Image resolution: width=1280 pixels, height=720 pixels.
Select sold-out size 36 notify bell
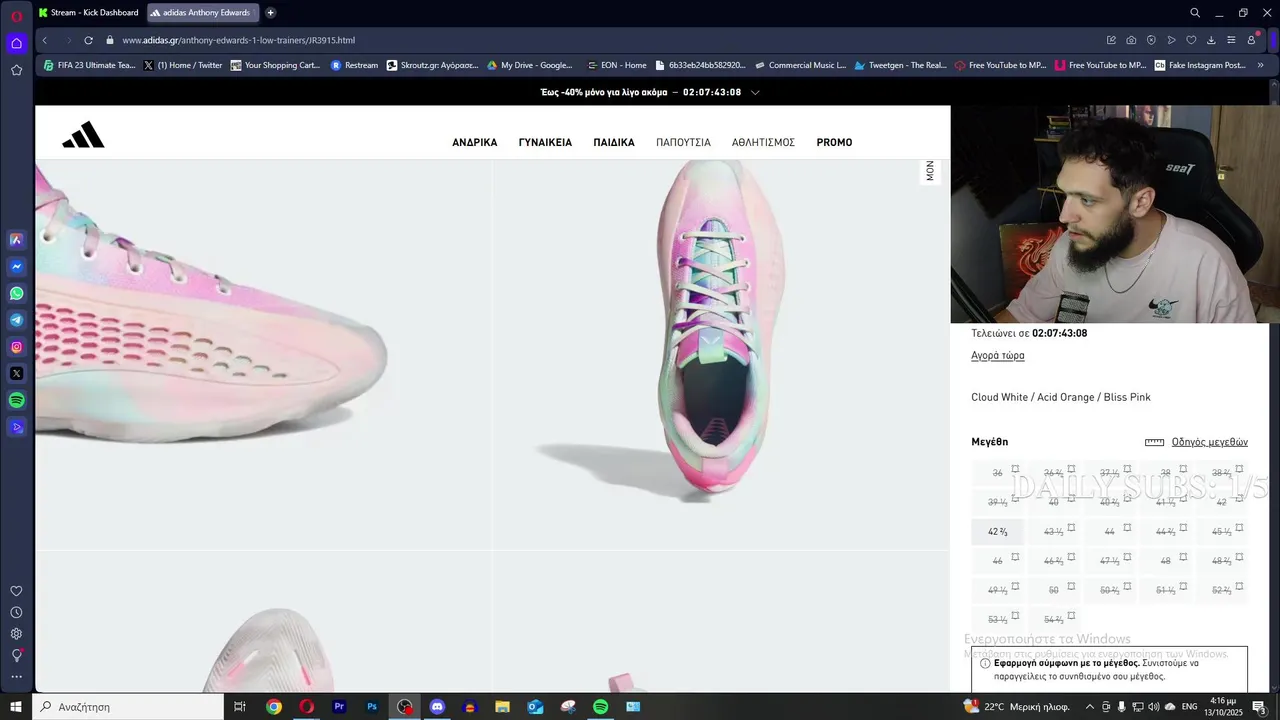click(1015, 468)
